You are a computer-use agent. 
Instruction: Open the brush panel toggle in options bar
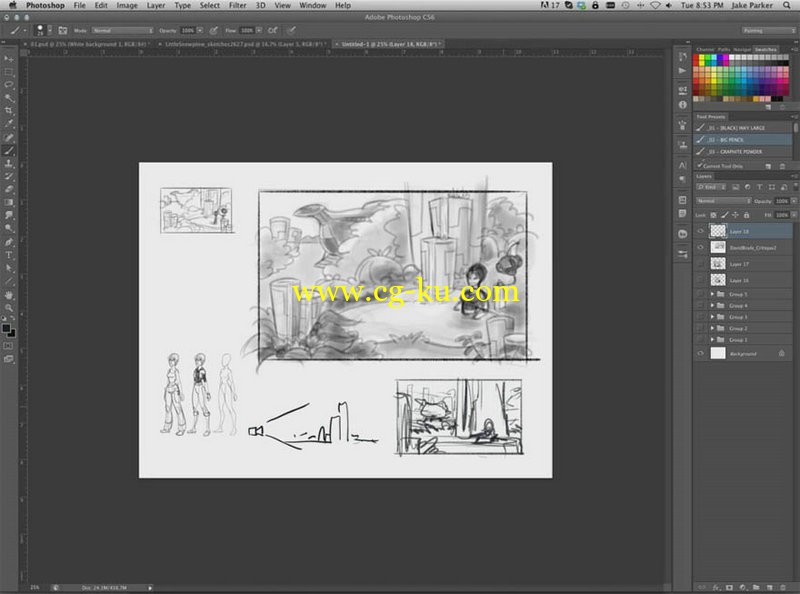63,31
